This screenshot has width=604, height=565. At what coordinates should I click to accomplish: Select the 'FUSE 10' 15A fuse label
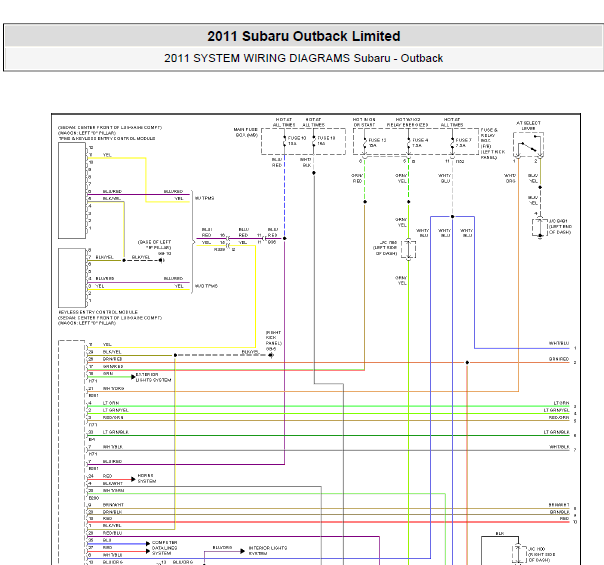point(297,141)
